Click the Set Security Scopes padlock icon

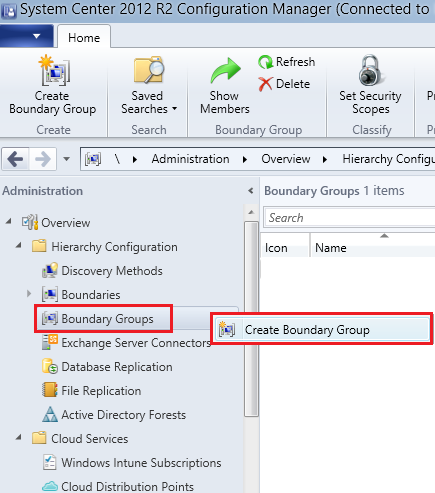tap(370, 70)
